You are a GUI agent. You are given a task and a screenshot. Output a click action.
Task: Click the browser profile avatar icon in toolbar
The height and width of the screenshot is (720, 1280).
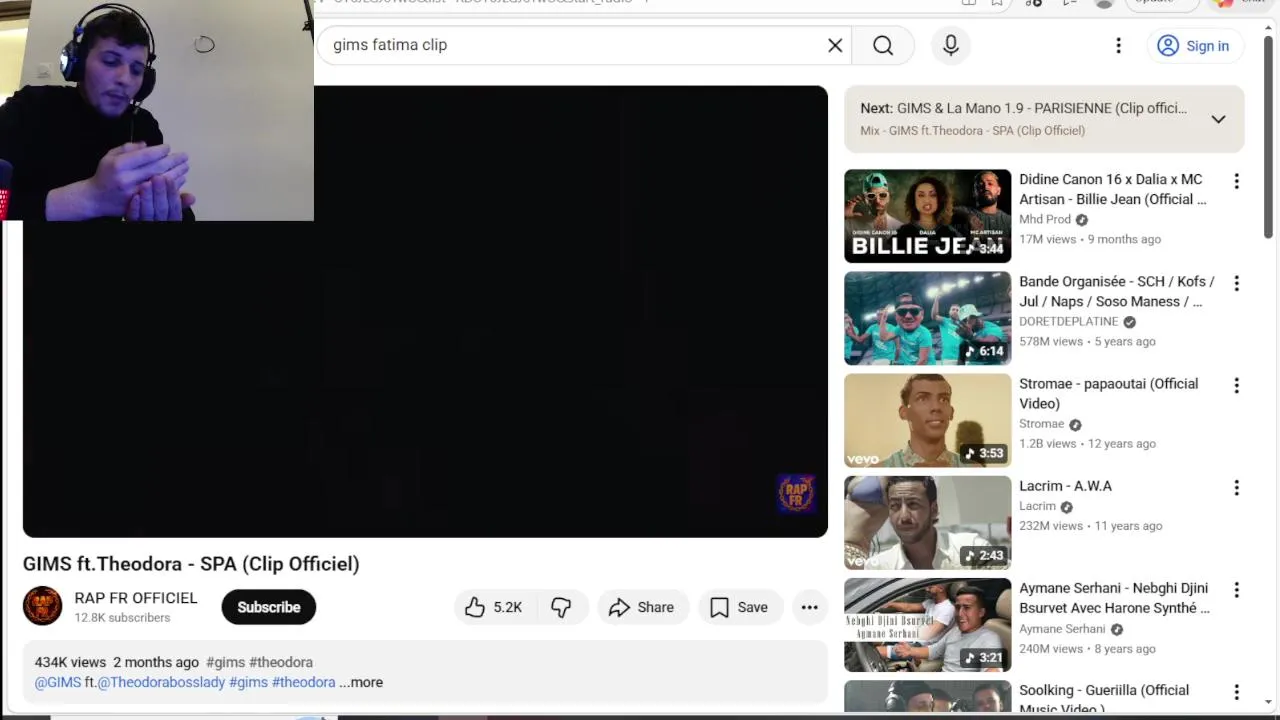click(1104, 4)
